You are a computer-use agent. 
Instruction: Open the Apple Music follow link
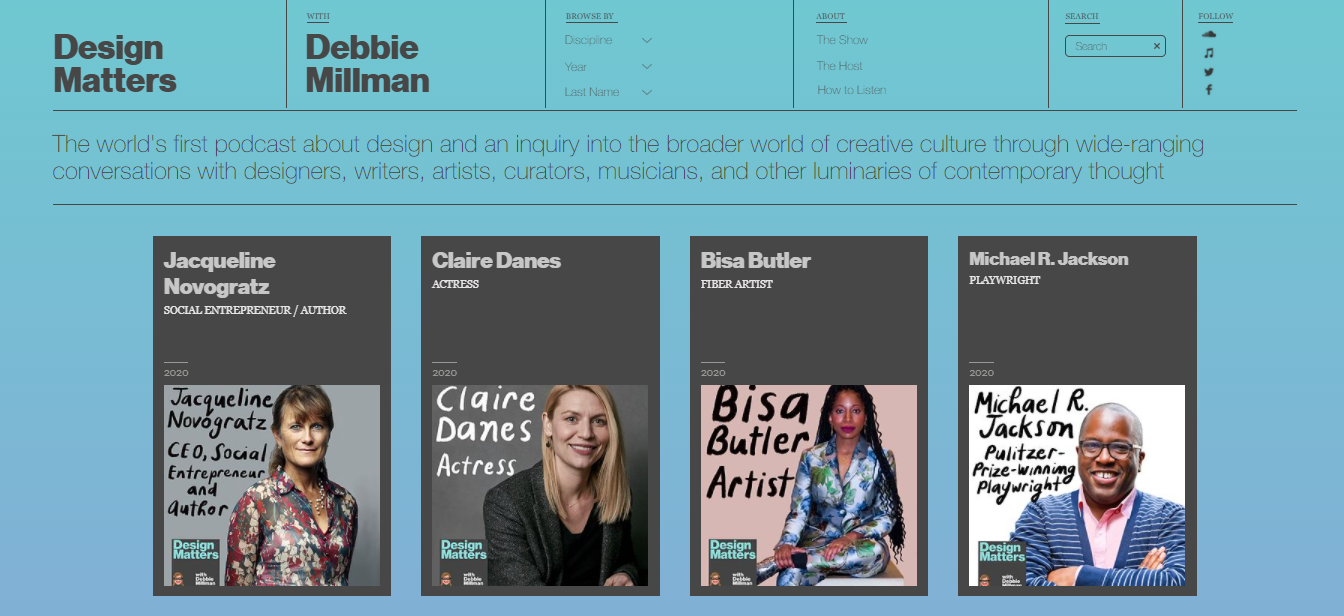pyautogui.click(x=1208, y=56)
